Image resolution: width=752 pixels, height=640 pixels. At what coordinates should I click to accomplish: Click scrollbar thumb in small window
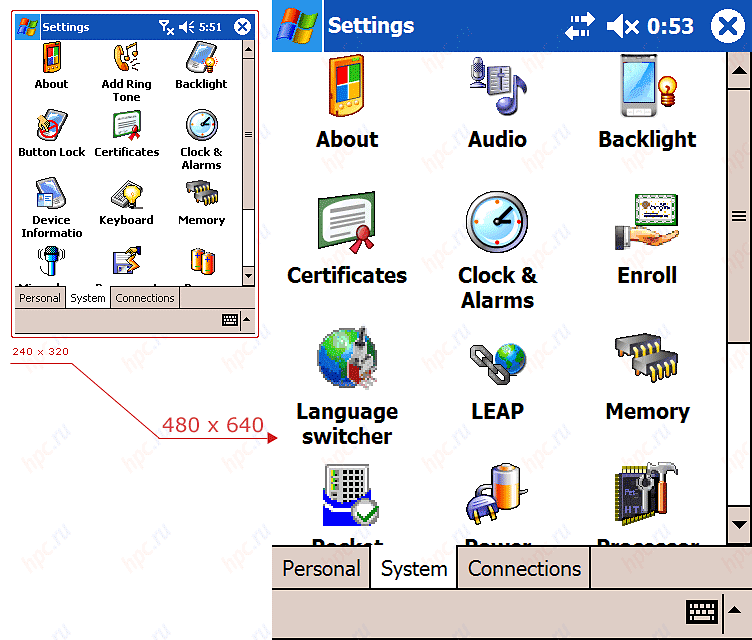[x=248, y=134]
